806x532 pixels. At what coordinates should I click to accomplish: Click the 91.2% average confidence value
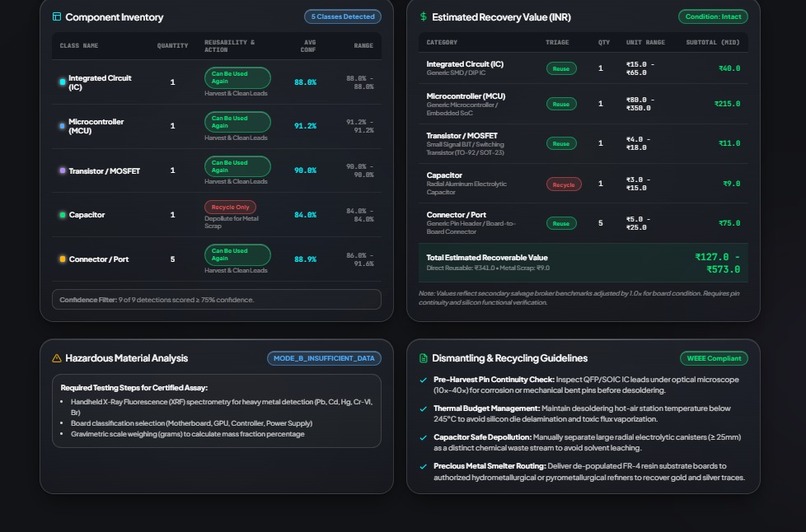[305, 126]
